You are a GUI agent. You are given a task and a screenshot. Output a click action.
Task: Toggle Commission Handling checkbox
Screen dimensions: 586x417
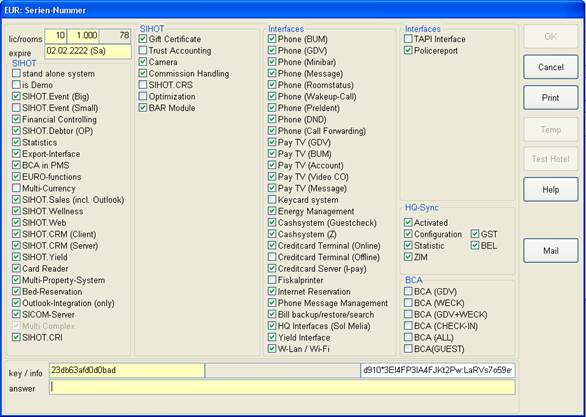click(x=143, y=74)
